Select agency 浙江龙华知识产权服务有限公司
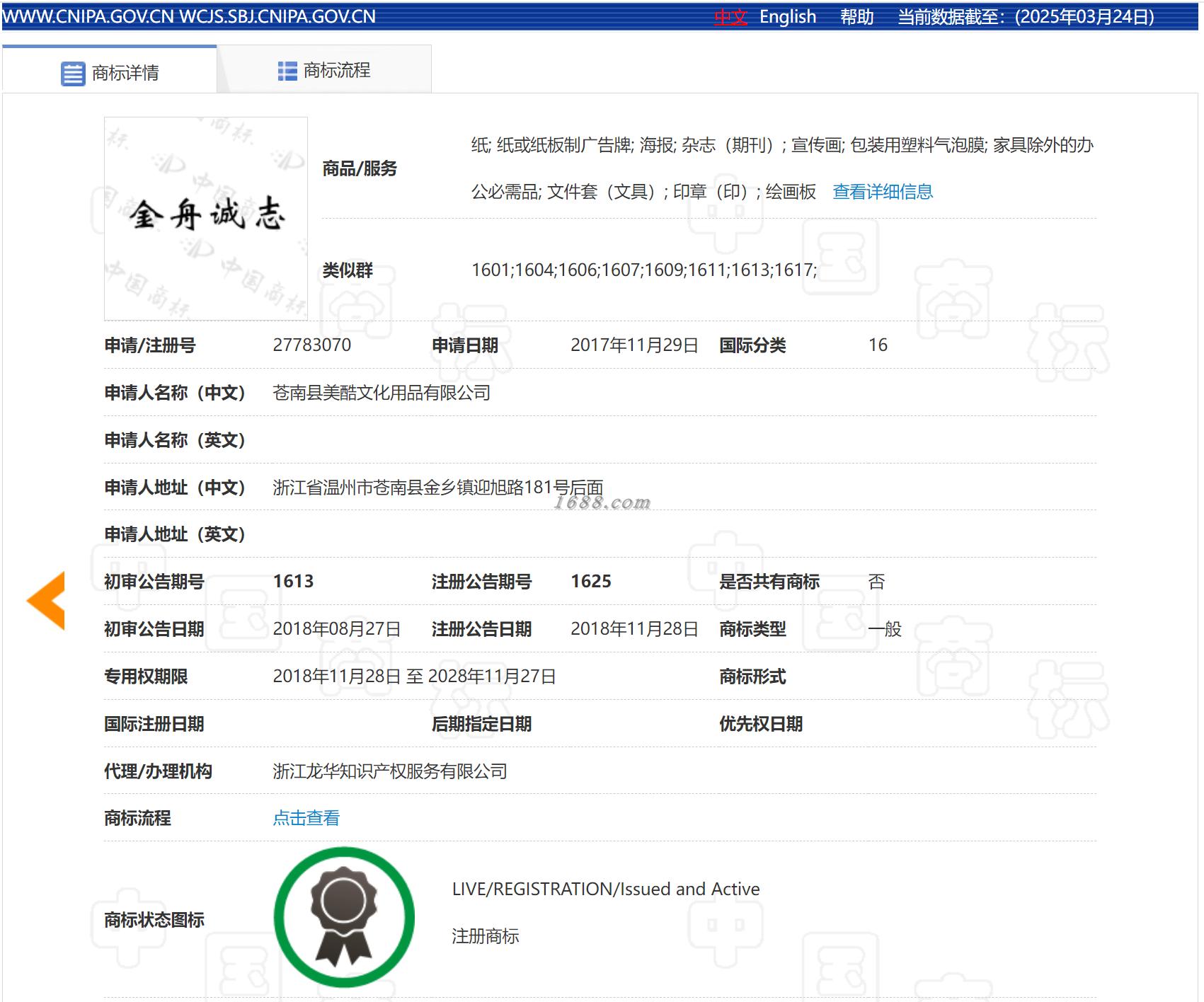 (390, 771)
